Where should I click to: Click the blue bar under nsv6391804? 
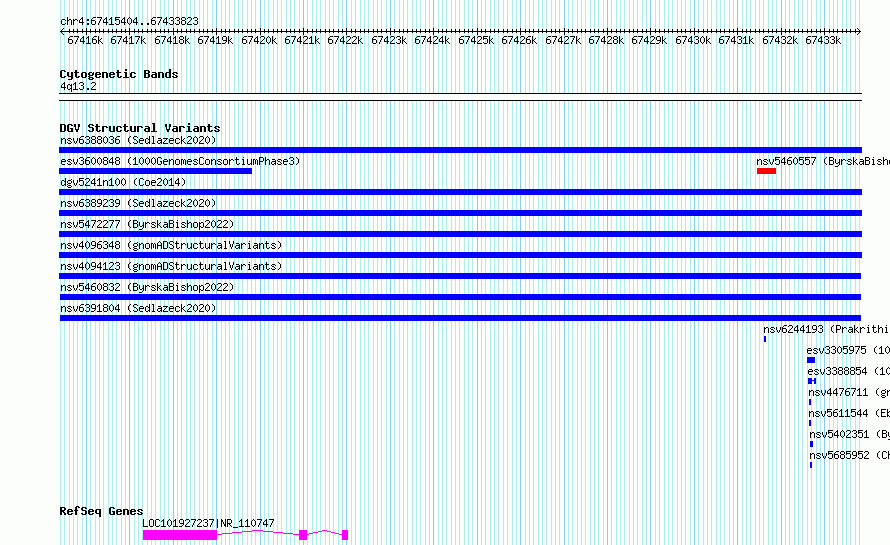[x=460, y=318]
